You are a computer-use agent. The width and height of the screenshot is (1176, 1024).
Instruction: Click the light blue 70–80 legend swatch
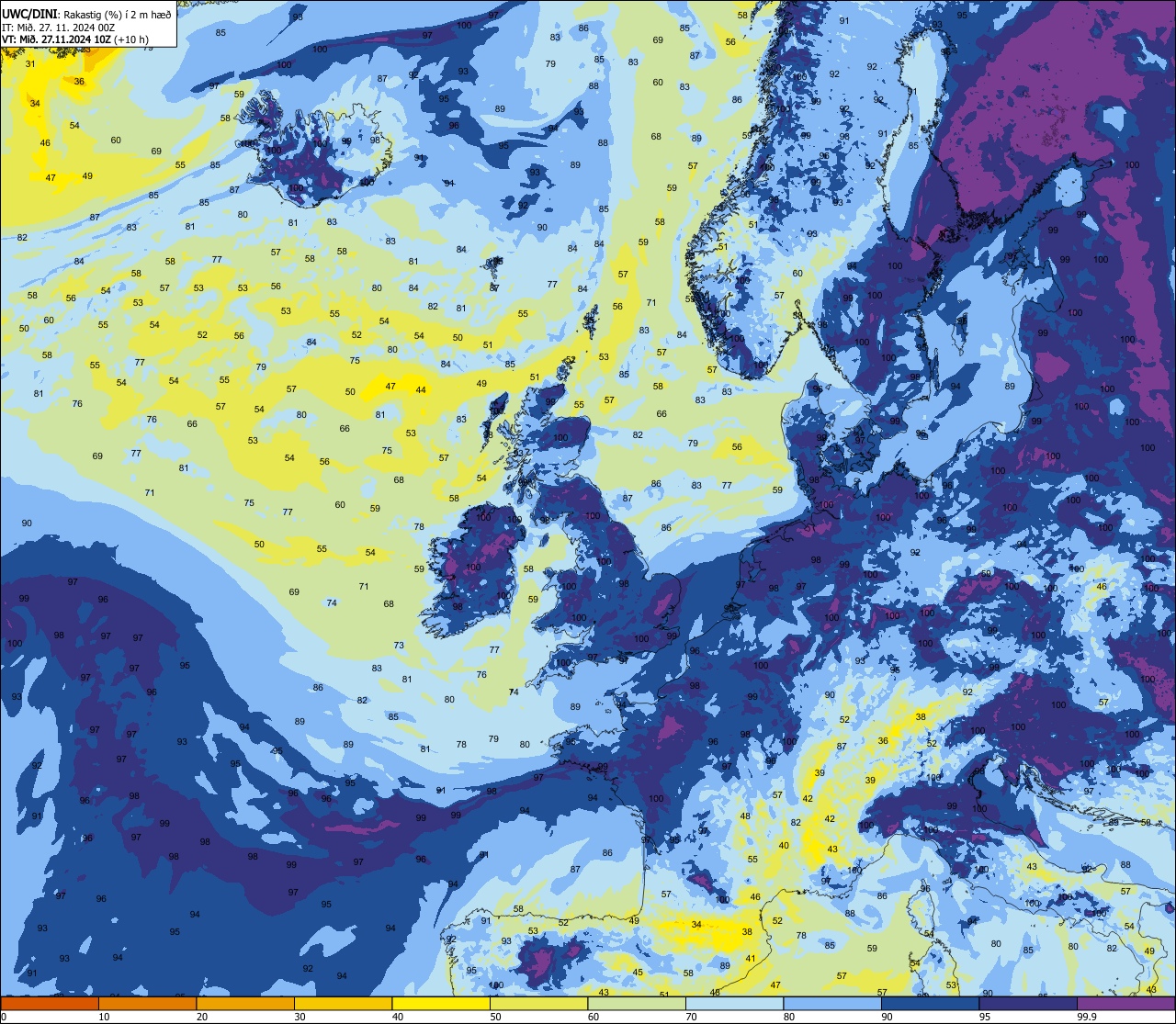(734, 1003)
